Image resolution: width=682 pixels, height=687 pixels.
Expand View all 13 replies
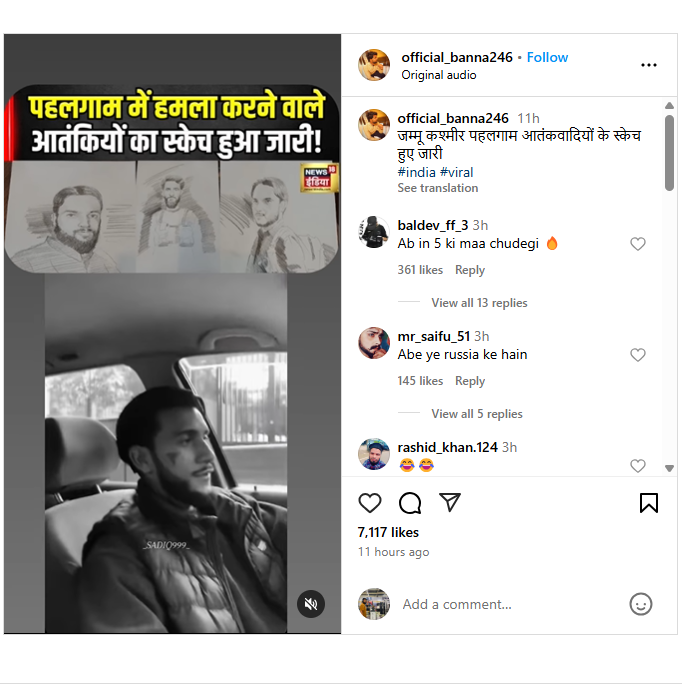479,303
